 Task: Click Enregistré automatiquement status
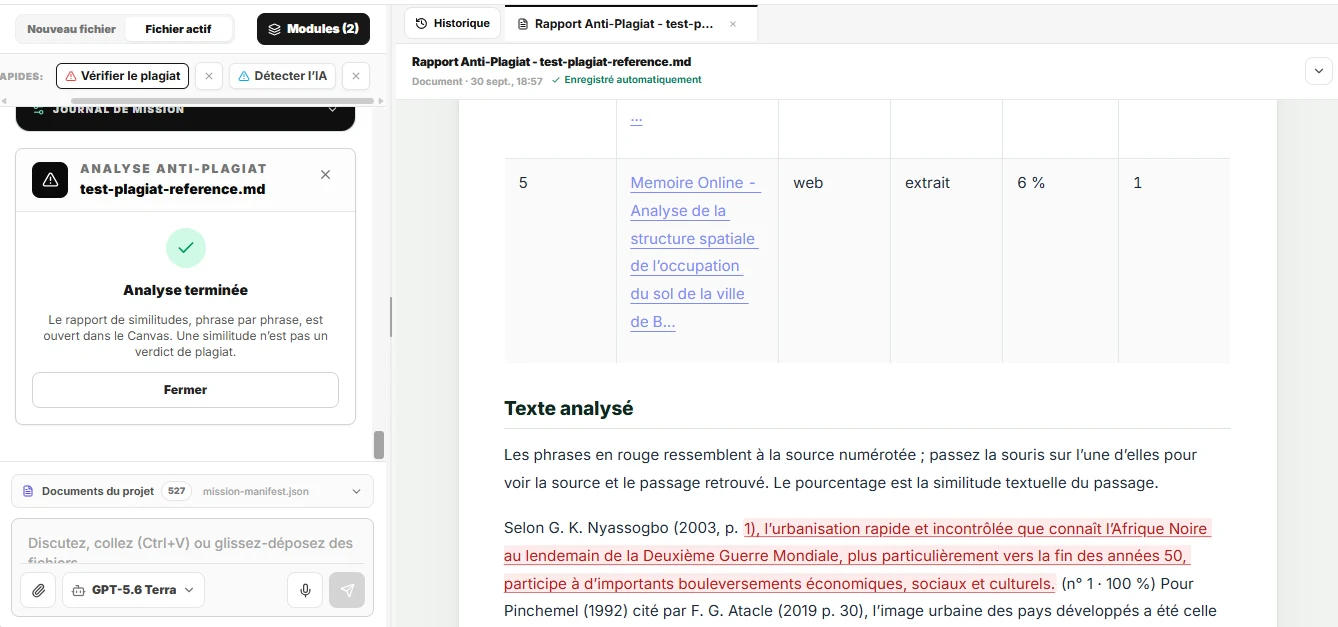coord(627,80)
